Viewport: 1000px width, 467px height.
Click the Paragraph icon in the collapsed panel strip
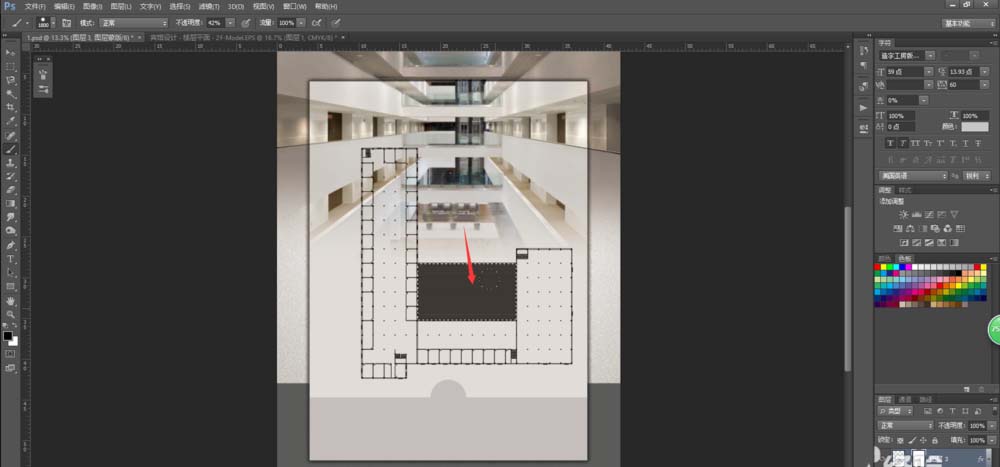coord(864,66)
